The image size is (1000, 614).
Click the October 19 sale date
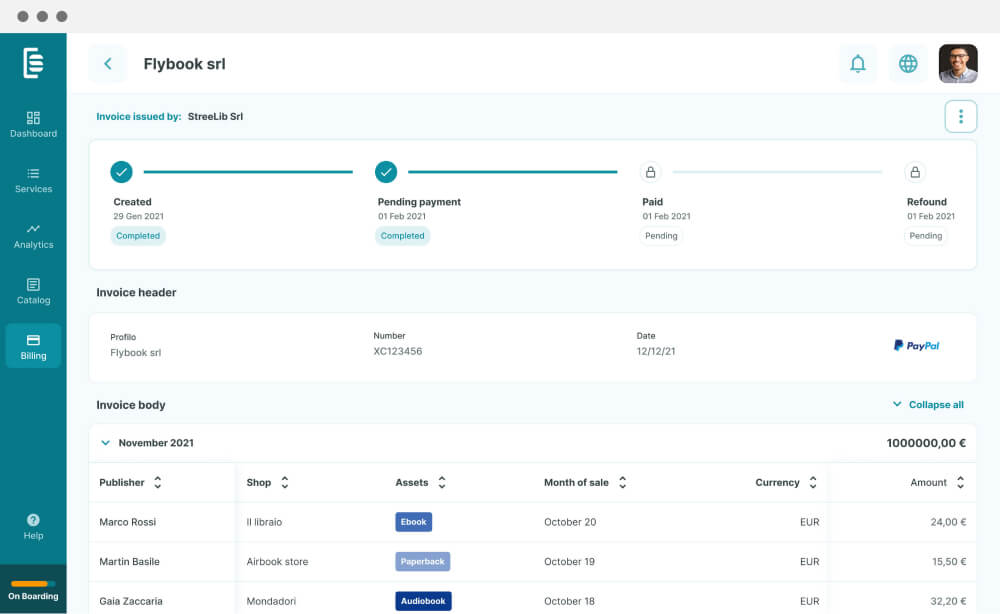coord(570,562)
